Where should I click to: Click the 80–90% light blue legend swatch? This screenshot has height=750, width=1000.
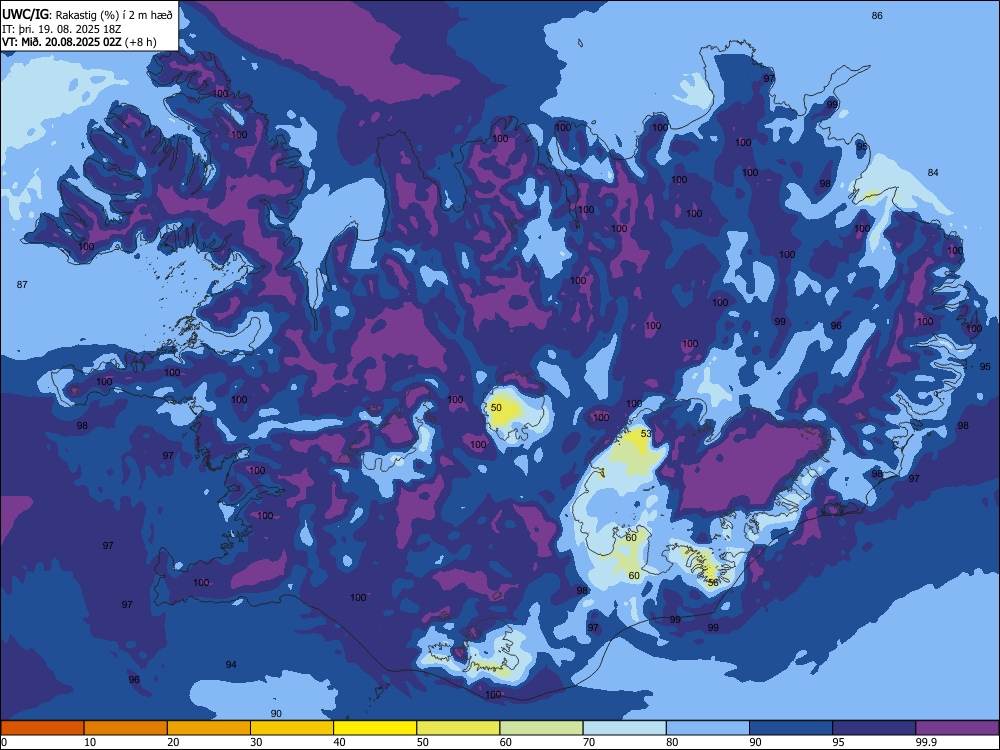(x=708, y=728)
